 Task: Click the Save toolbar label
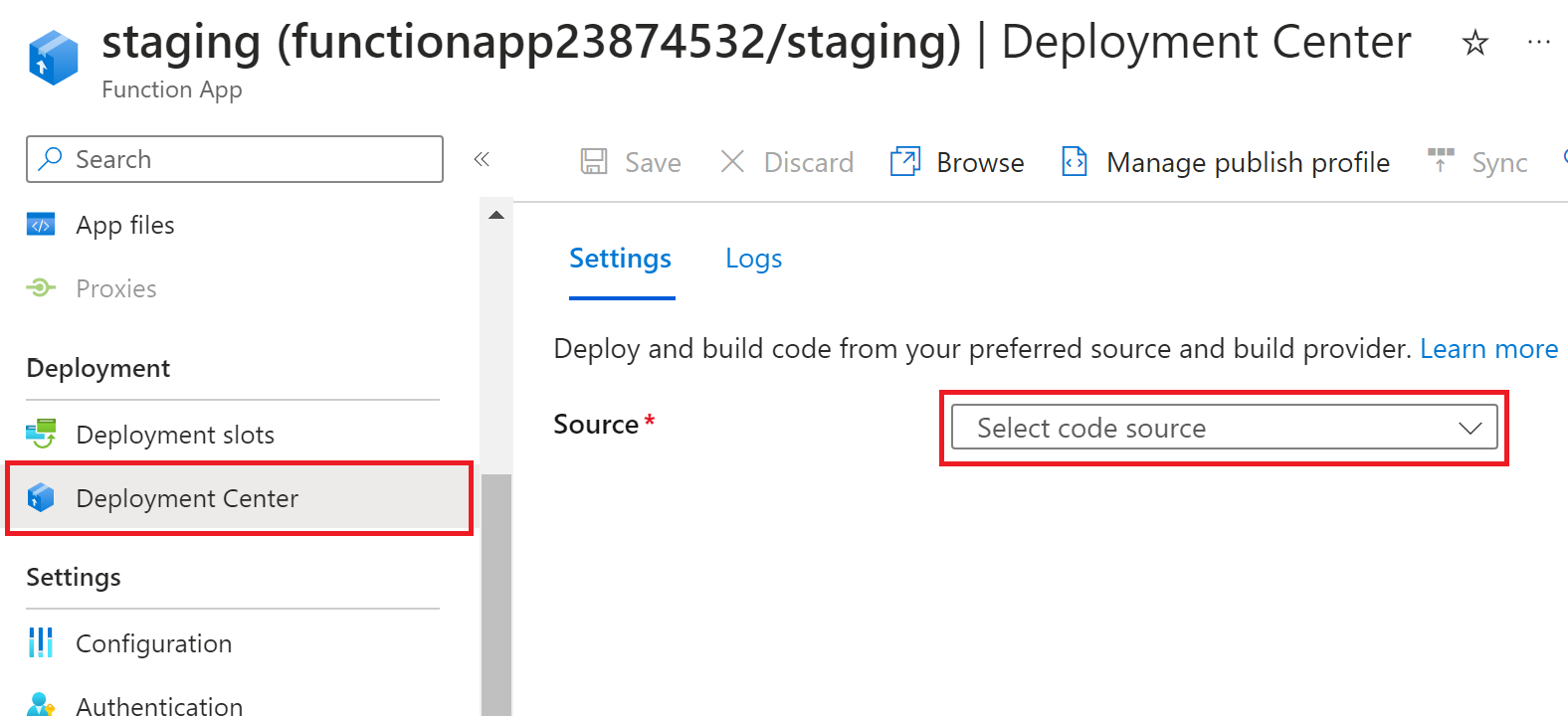653,162
